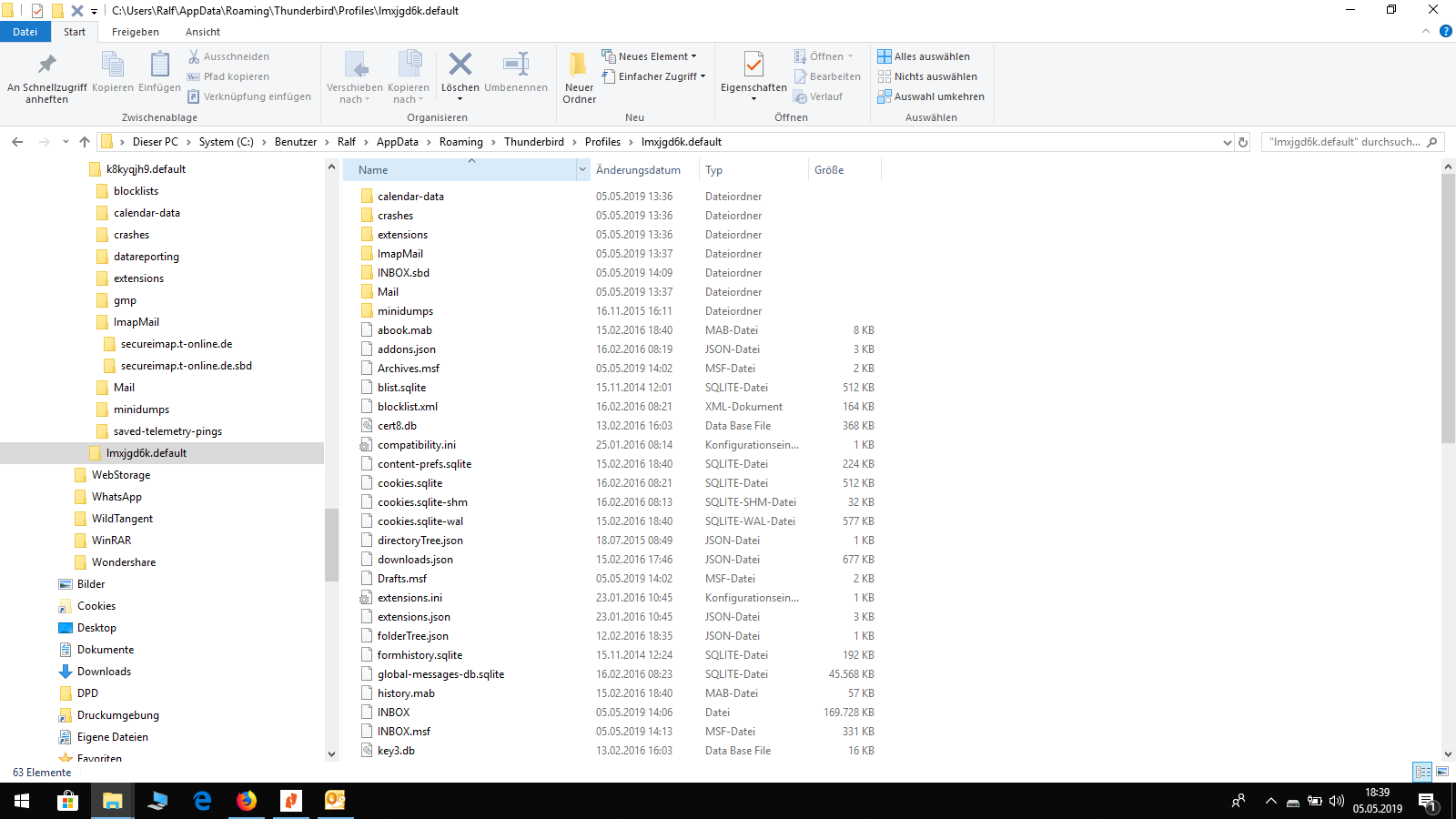Open Eigenschaften properties icon
This screenshot has height=819, width=1456.
click(x=753, y=64)
